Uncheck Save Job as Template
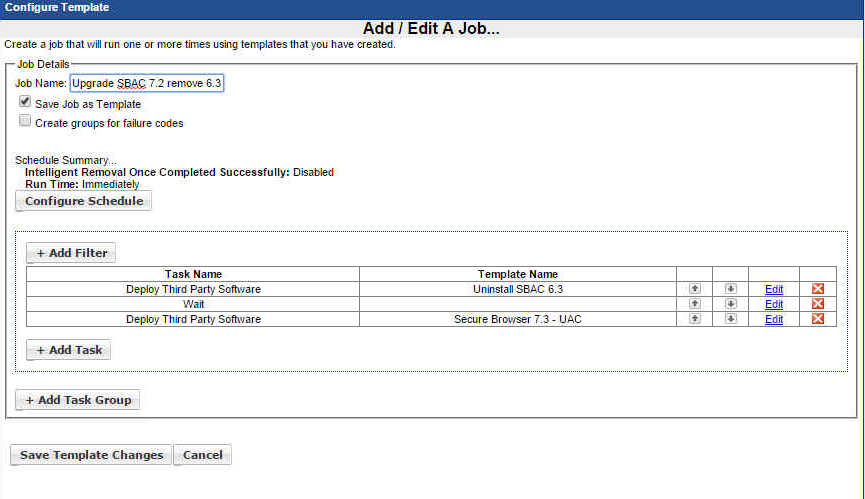865x499 pixels. pos(25,102)
